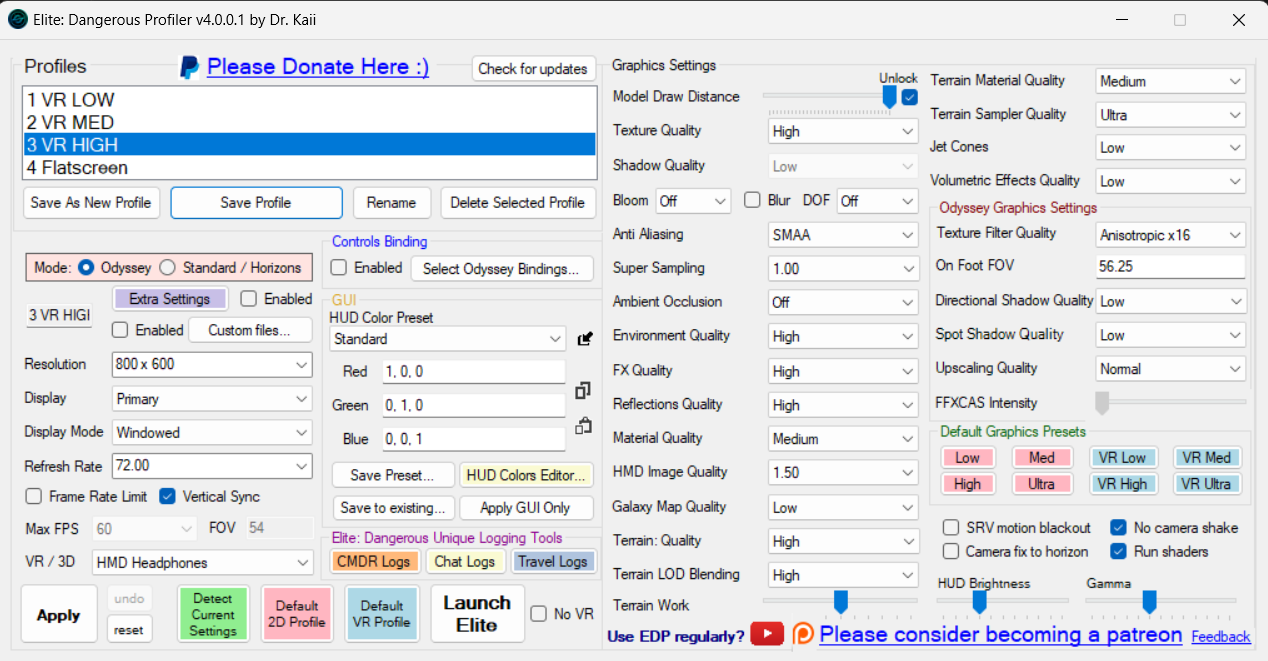Screen dimensions: 1268x661
Task: Click the Feedback link
Action: tap(1220, 637)
